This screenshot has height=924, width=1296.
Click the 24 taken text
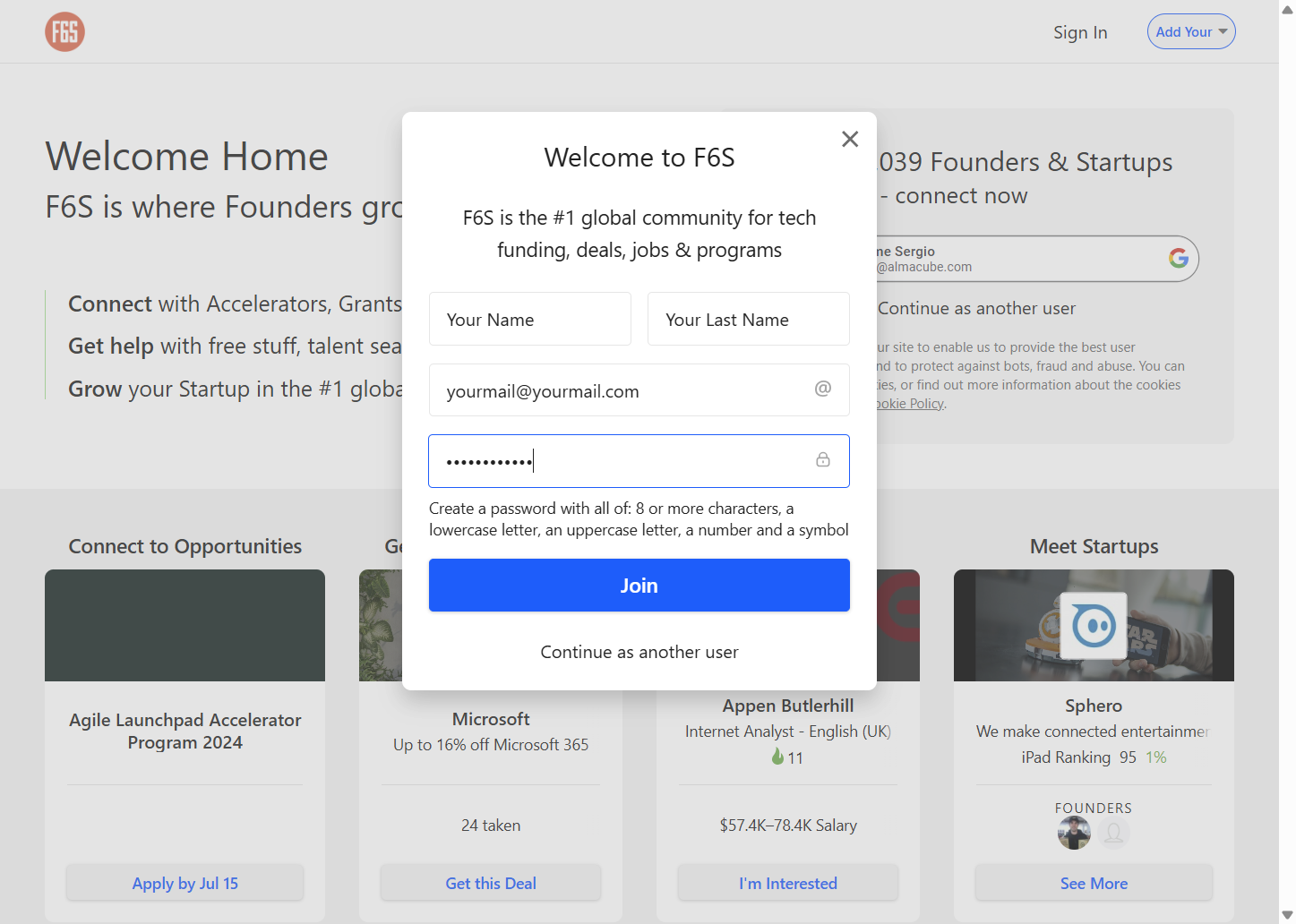tap(491, 826)
